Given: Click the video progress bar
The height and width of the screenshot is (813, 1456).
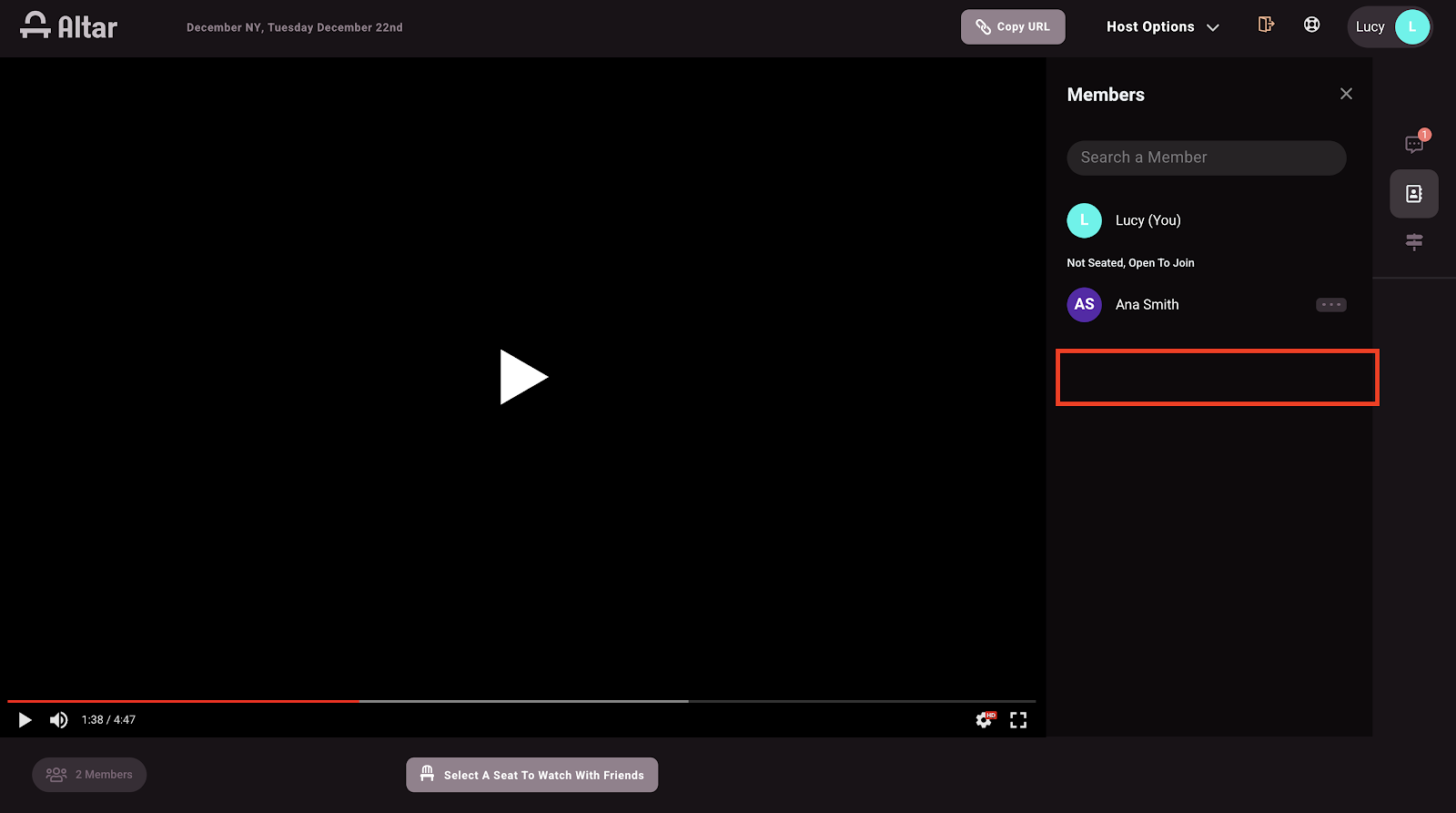Looking at the screenshot, I should point(521,701).
